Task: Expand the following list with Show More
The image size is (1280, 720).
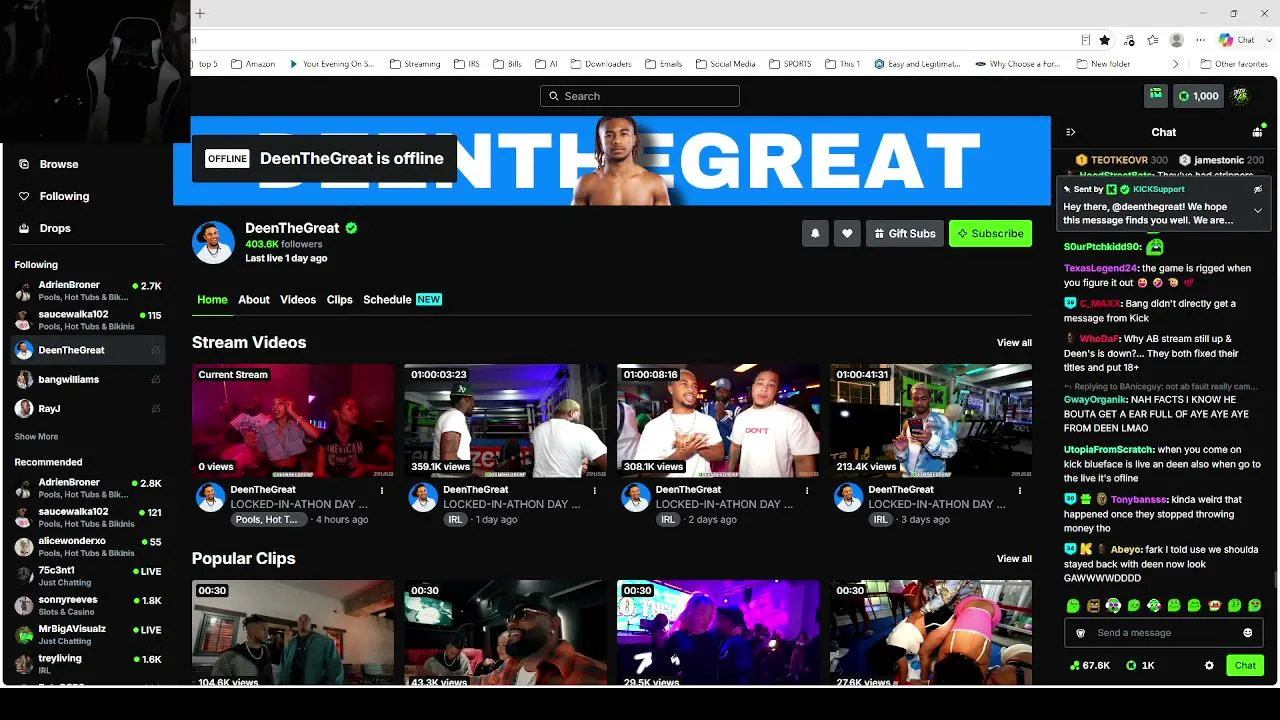Action: click(36, 437)
